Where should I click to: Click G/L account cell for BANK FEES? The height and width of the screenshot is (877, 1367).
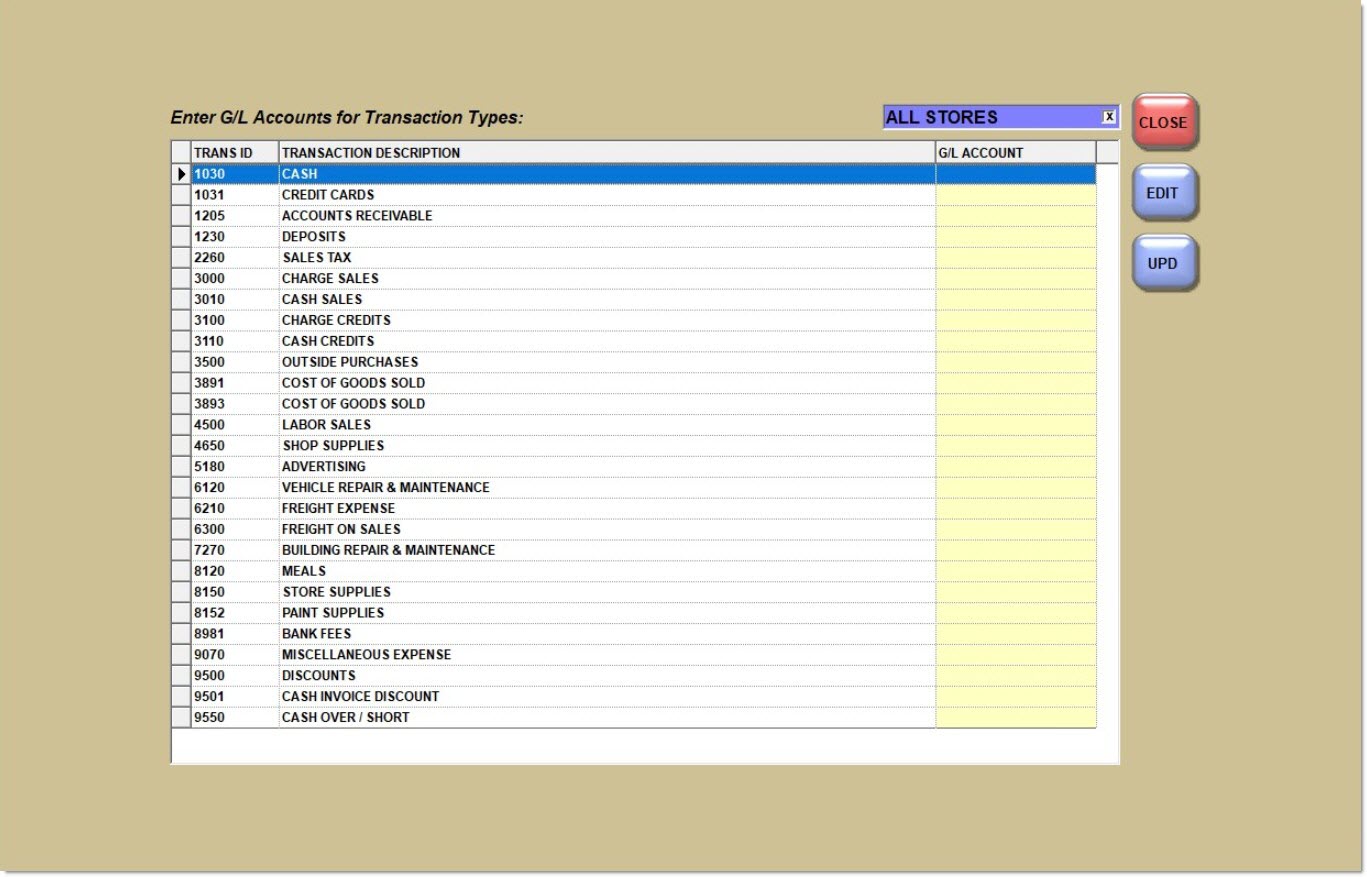(1015, 634)
